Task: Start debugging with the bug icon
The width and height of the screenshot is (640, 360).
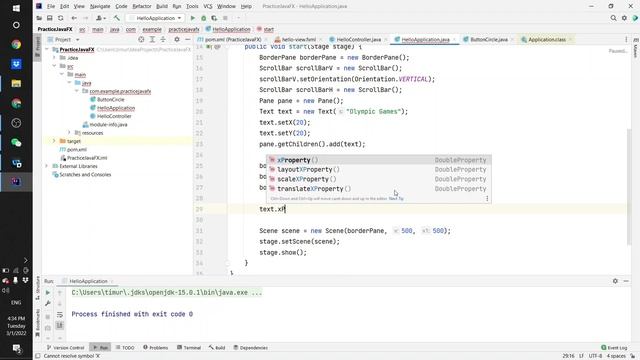Action: (x=203, y=18)
